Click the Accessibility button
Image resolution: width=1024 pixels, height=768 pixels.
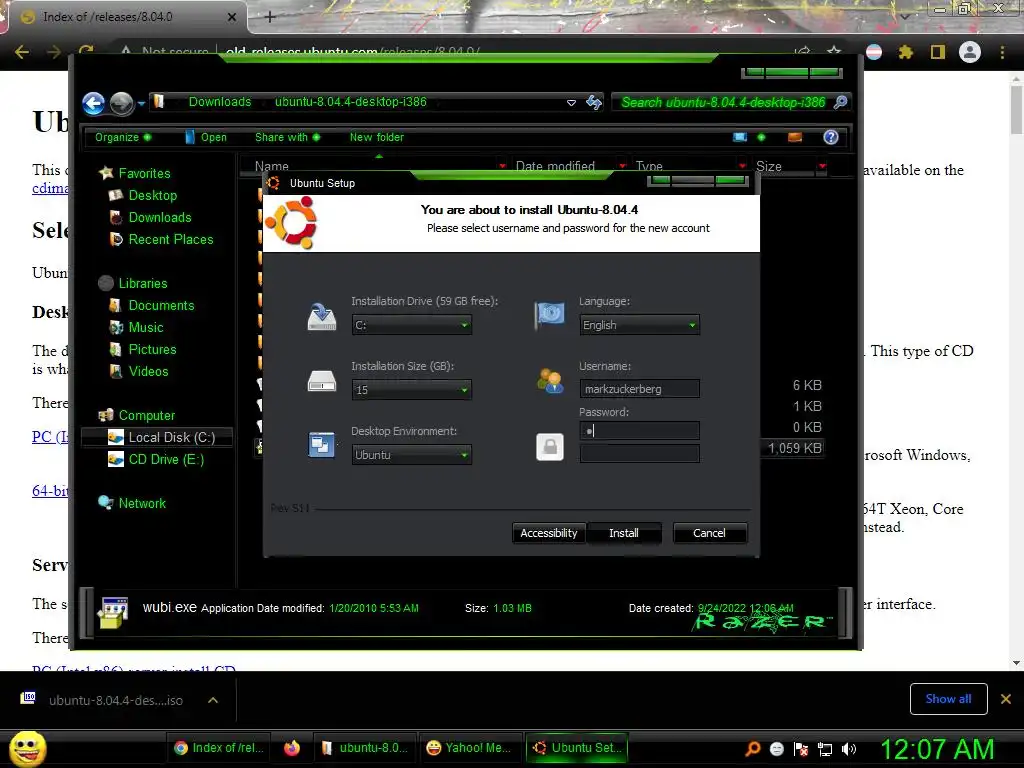coord(549,533)
